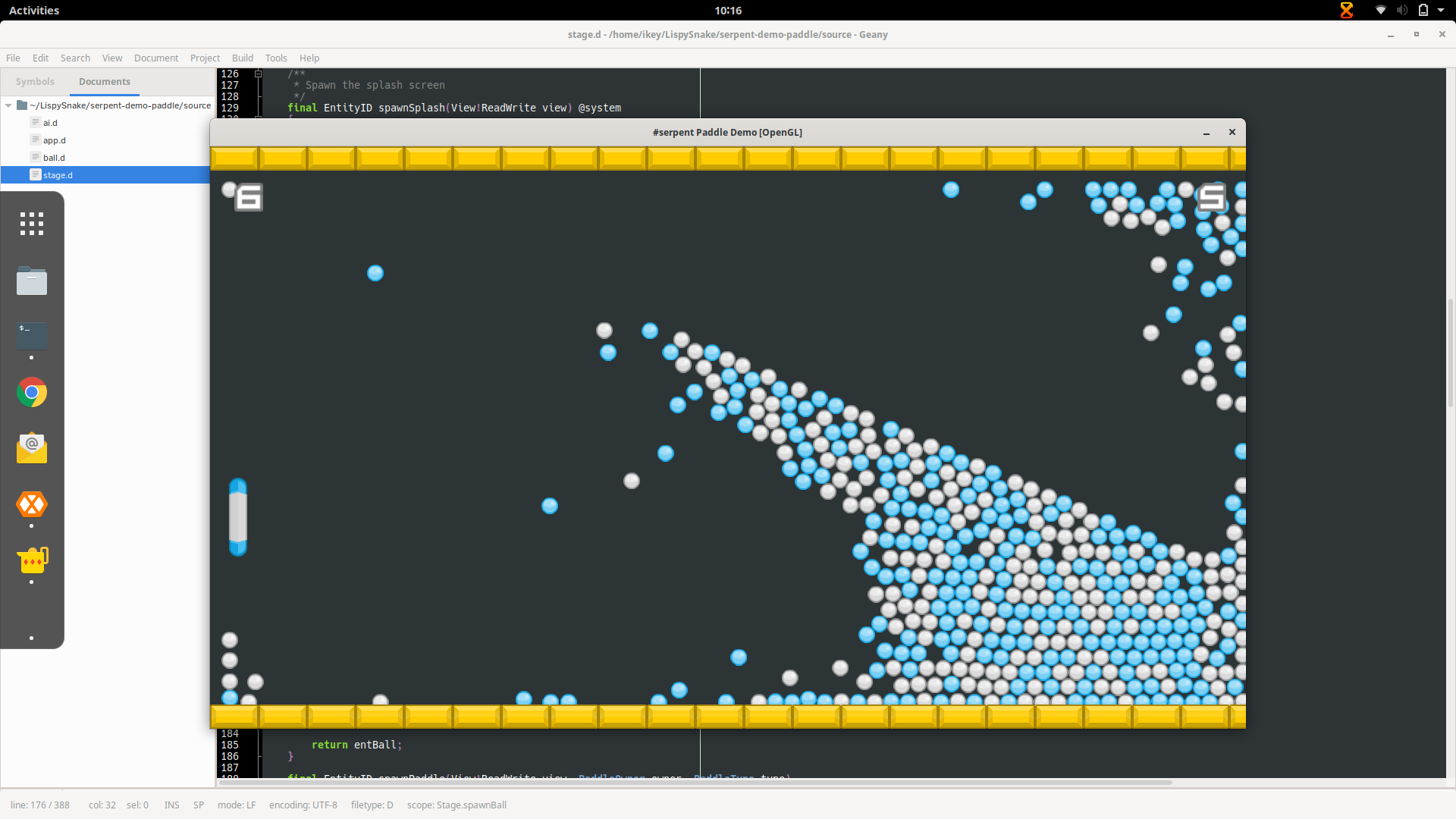The height and width of the screenshot is (819, 1456).
Task: Collapse the serpent-demo-paddle/source folder tree
Action: (x=8, y=105)
